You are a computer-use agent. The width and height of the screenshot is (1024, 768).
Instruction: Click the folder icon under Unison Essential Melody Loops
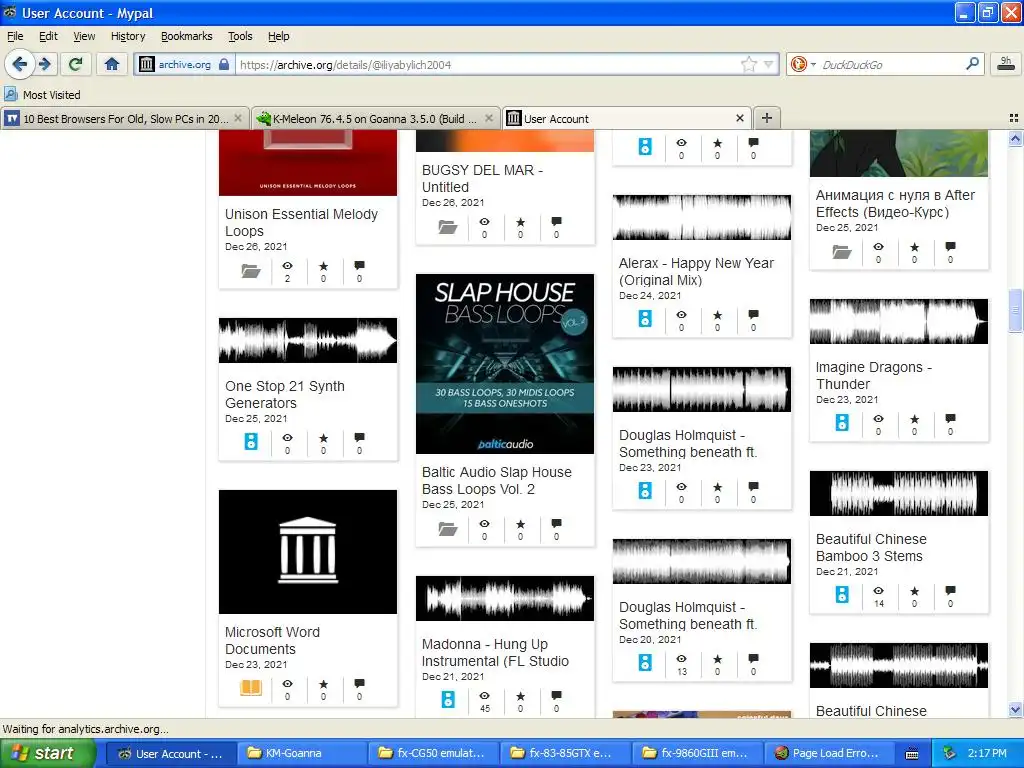click(x=251, y=271)
